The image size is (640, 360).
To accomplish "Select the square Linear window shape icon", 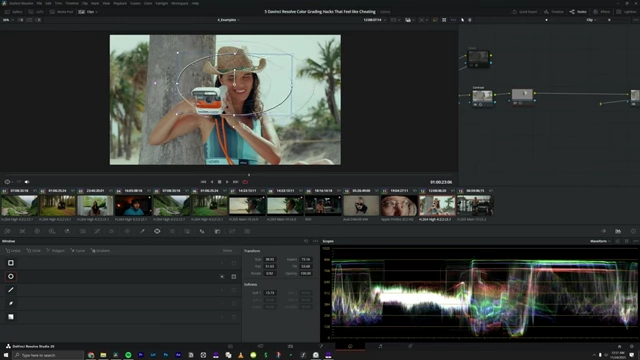I will click(x=11, y=263).
